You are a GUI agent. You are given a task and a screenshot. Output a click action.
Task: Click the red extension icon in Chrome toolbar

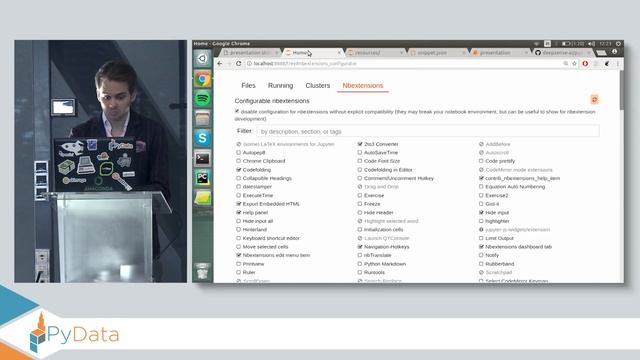(585, 64)
